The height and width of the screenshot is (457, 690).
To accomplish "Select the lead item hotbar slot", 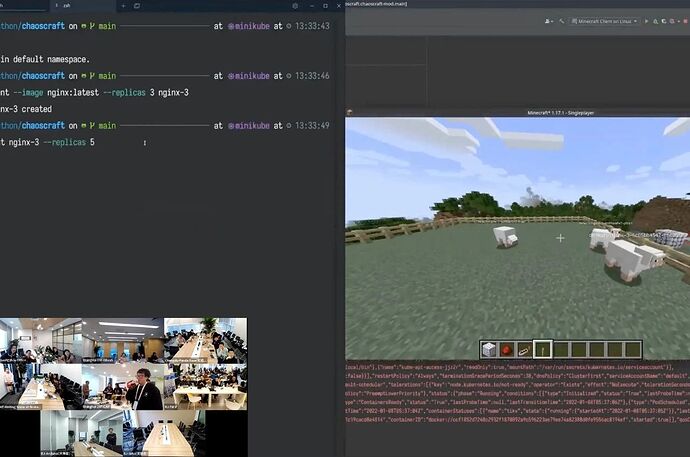I will pyautogui.click(x=522, y=349).
